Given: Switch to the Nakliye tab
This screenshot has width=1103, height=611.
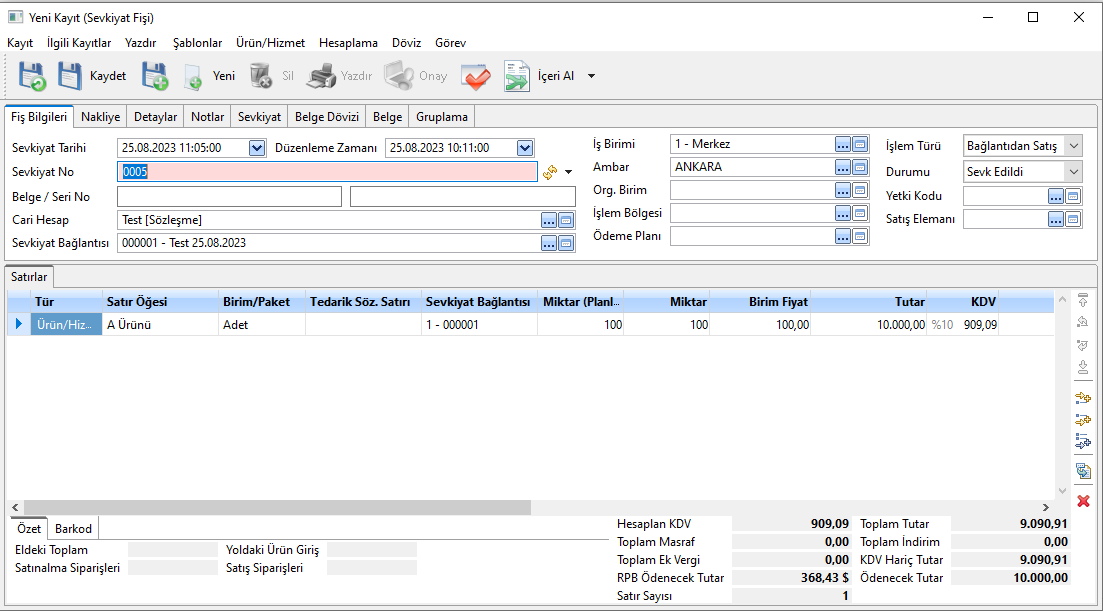Looking at the screenshot, I should [x=100, y=117].
